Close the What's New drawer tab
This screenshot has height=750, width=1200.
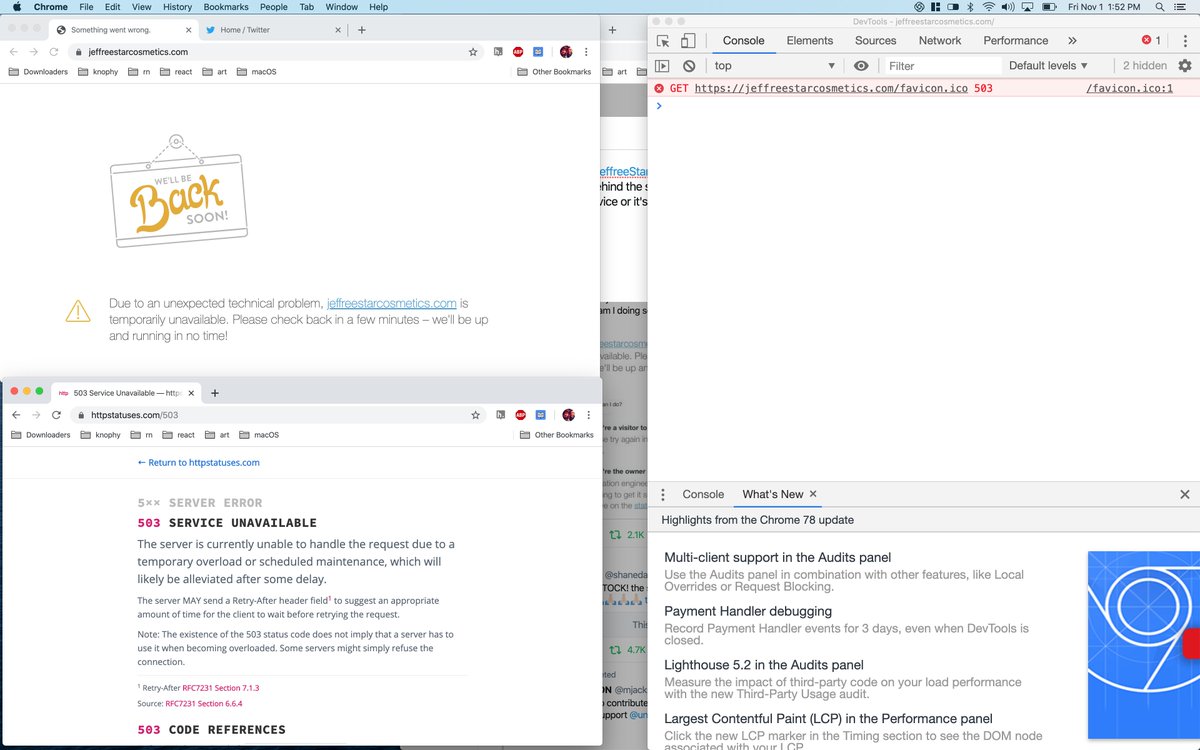[x=813, y=494]
